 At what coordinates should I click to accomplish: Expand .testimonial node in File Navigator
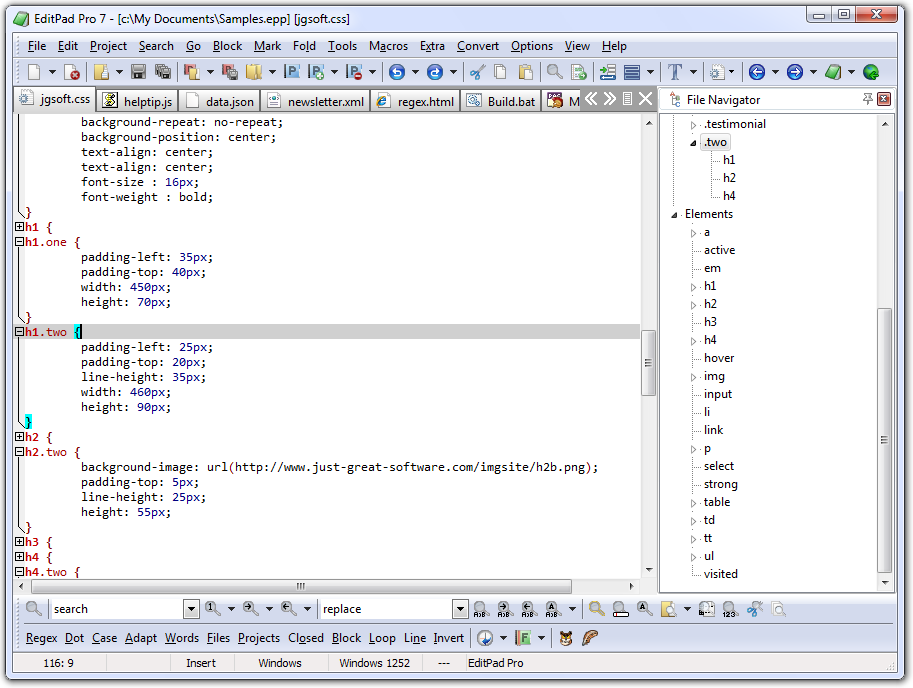click(693, 125)
